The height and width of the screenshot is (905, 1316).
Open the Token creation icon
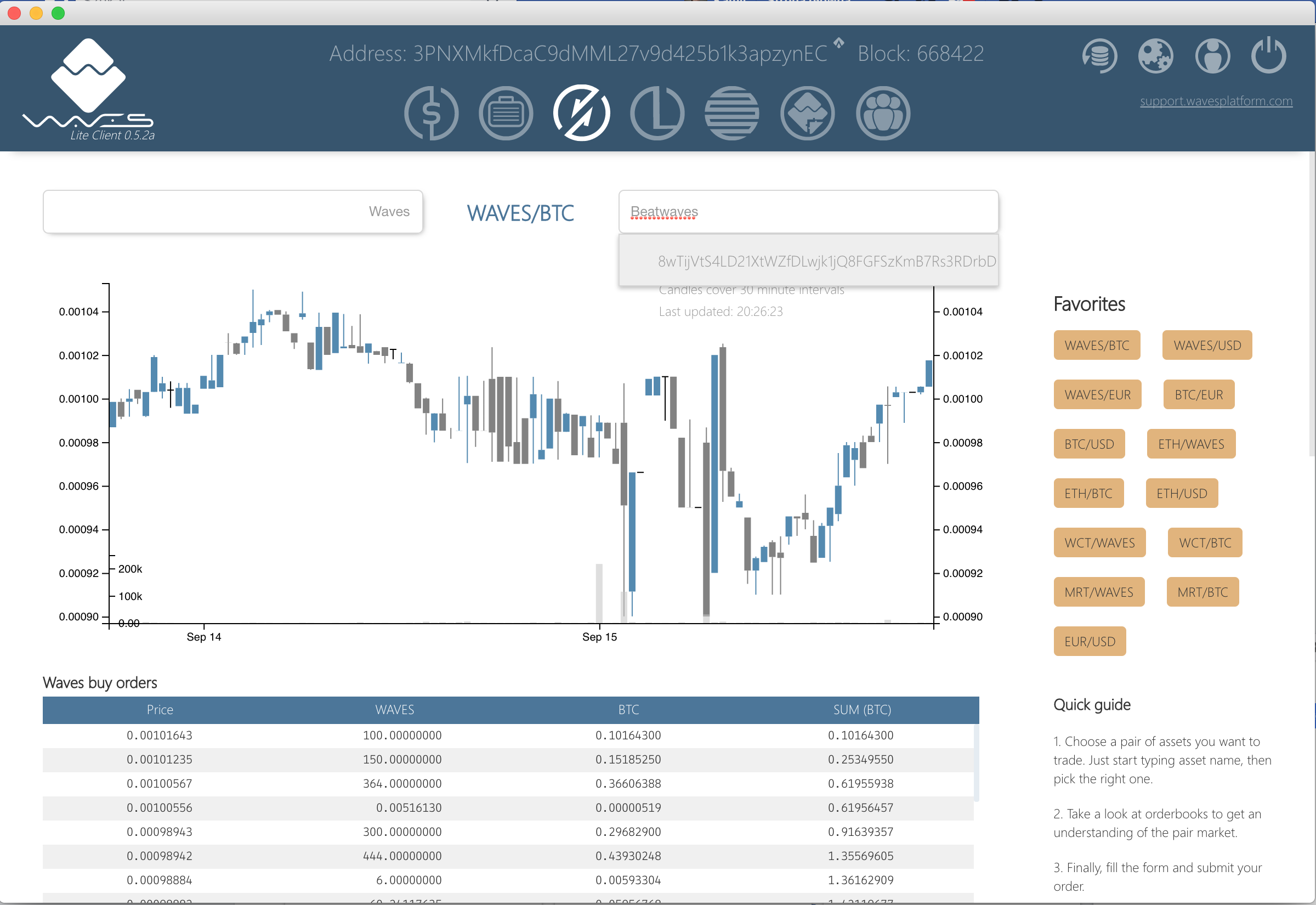808,113
